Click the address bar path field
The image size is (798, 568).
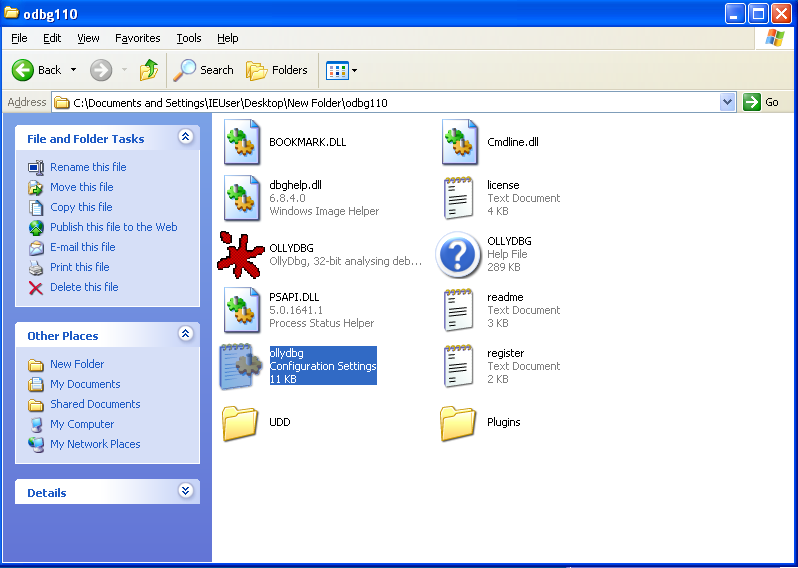tap(387, 102)
